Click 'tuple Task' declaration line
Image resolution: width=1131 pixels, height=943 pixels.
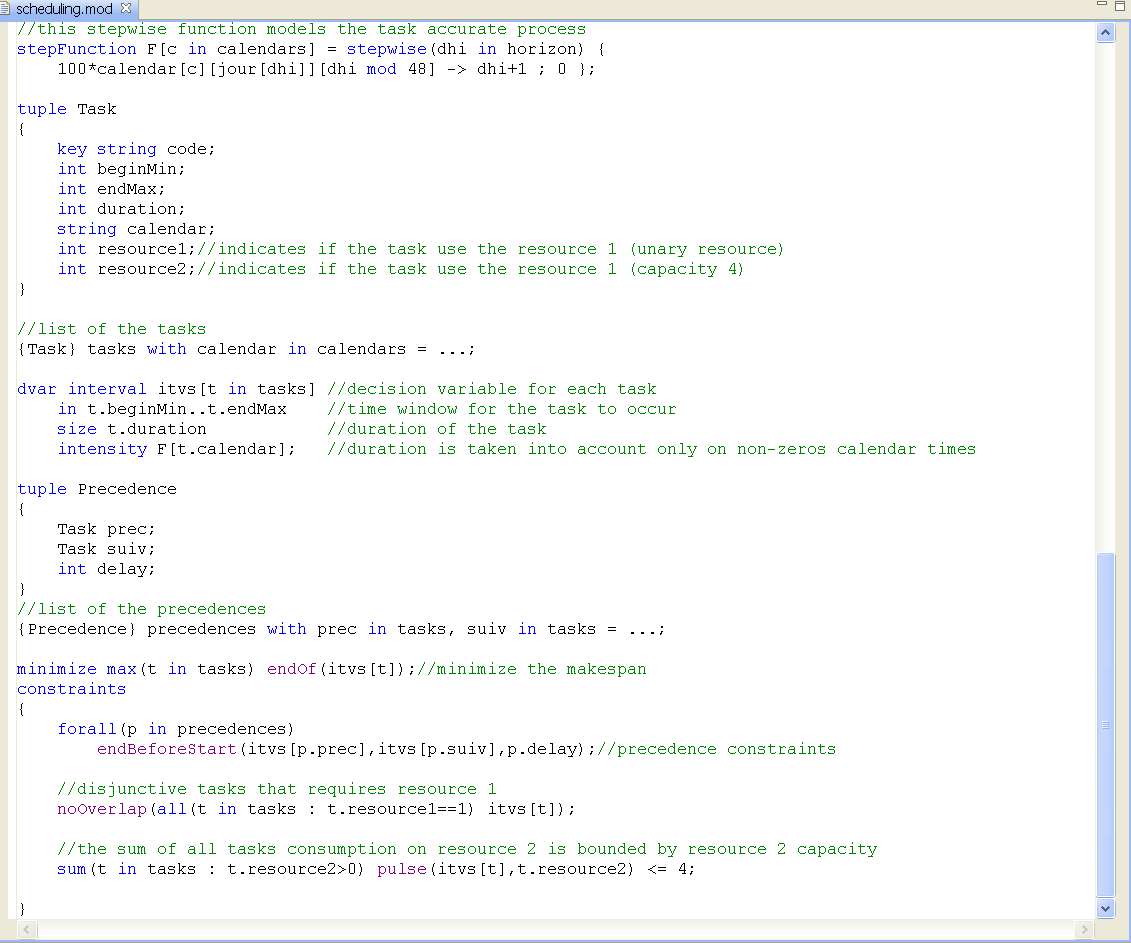coord(66,109)
